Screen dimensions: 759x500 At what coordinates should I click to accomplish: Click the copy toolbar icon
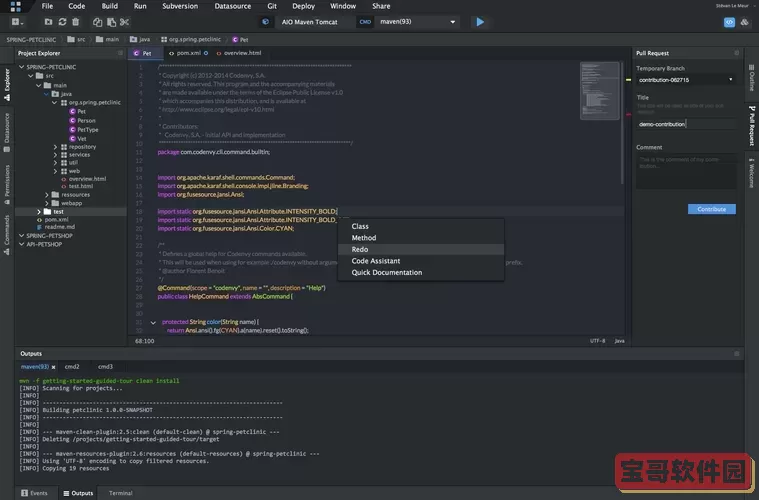(x=97, y=22)
